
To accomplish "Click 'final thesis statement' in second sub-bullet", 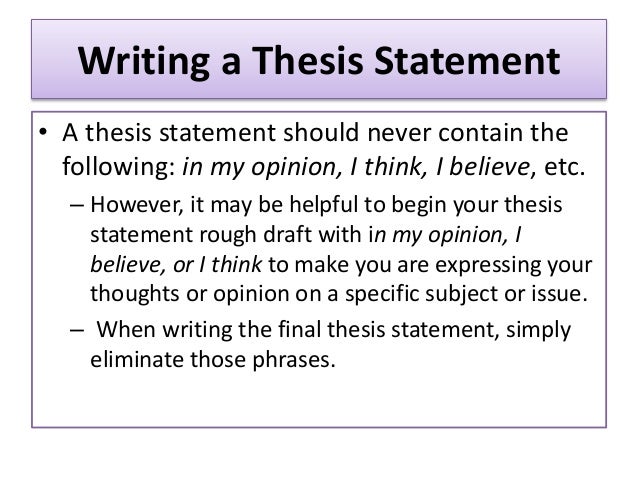I will 388,330.
